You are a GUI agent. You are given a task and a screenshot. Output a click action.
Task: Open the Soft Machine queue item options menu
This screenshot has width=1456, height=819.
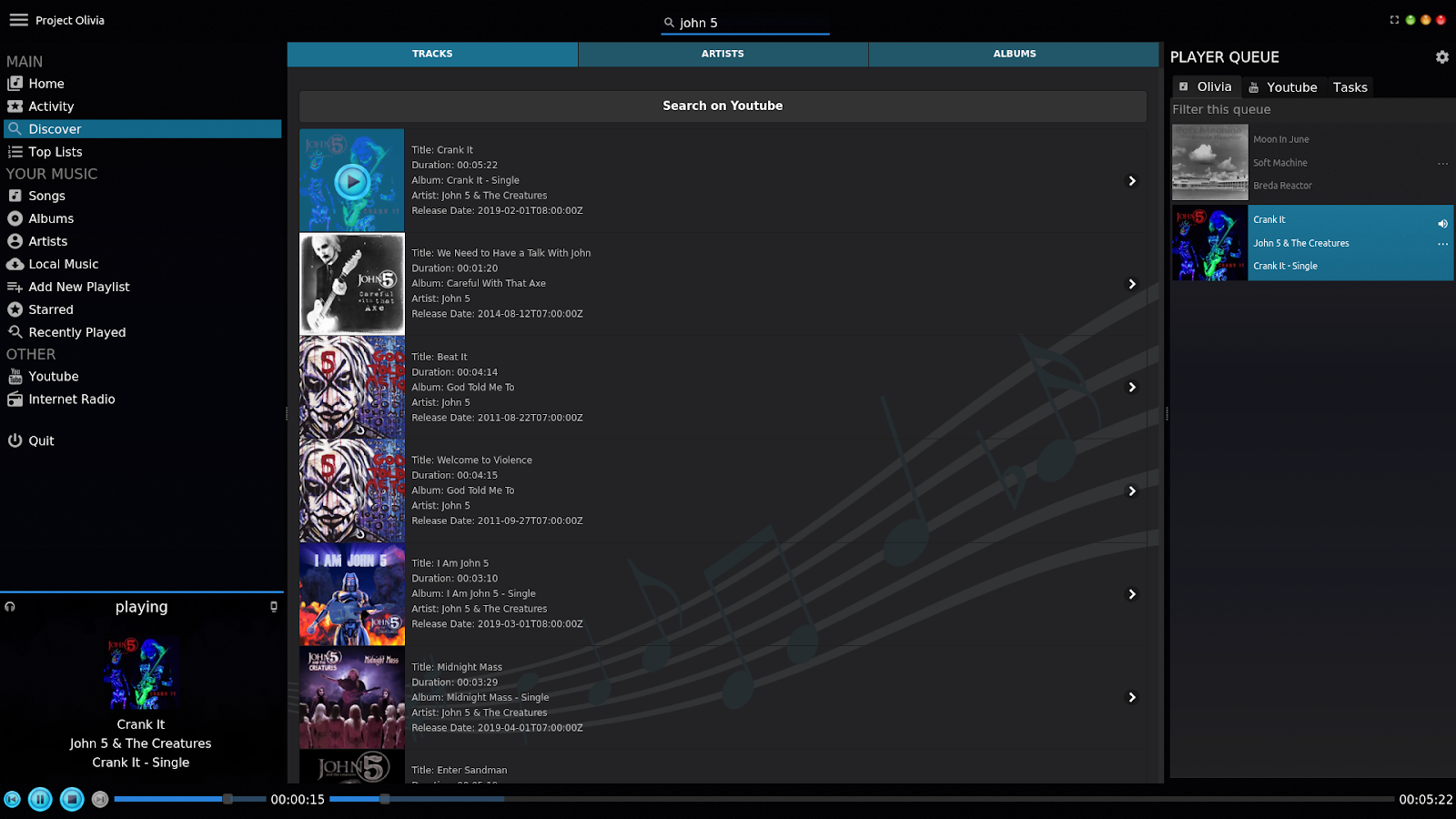pyautogui.click(x=1442, y=163)
